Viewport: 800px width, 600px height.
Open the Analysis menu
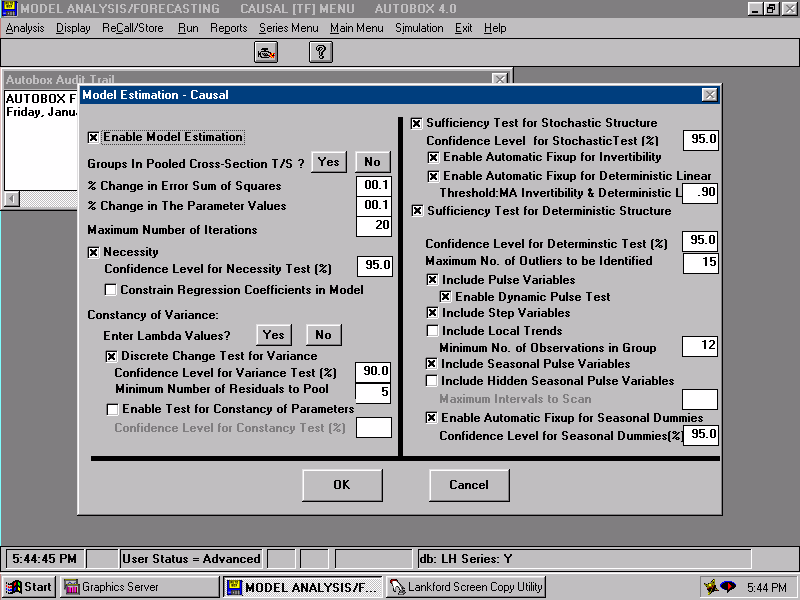pyautogui.click(x=25, y=28)
